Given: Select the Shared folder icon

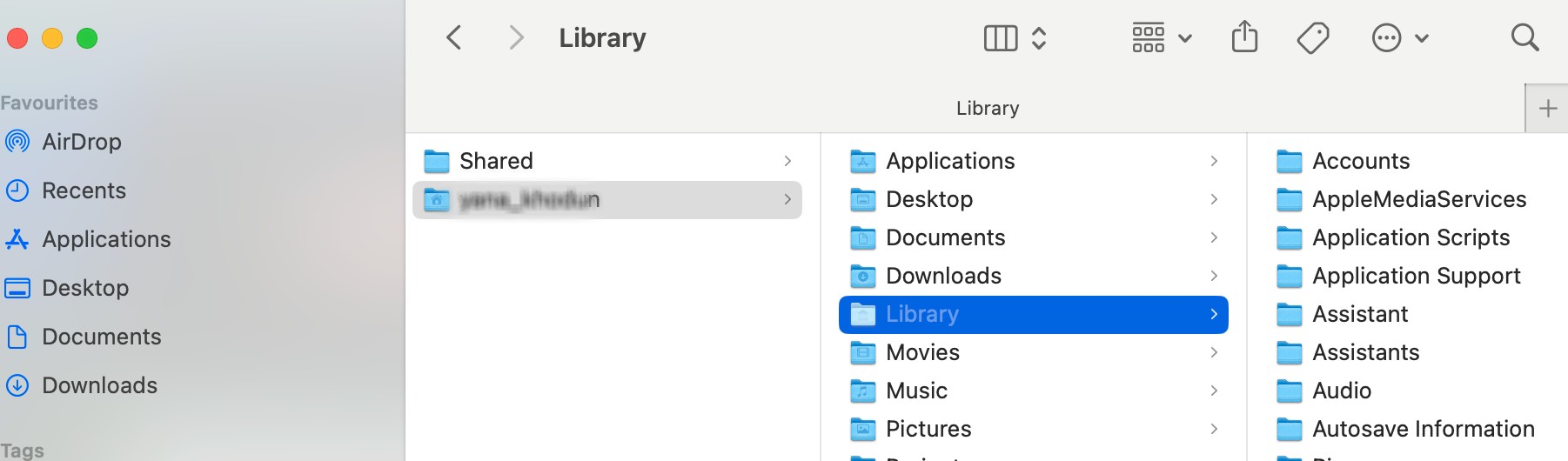Looking at the screenshot, I should 436,161.
